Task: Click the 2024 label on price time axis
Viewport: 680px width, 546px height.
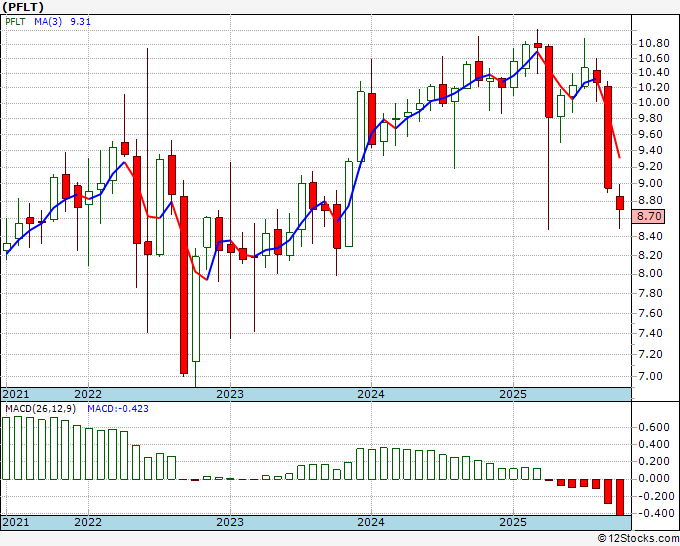Action: pyautogui.click(x=371, y=394)
